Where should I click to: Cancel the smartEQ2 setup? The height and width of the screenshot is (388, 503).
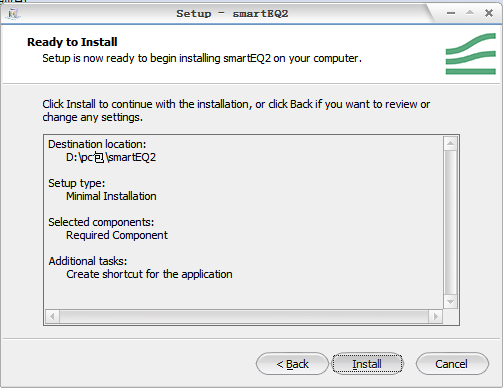(452, 364)
